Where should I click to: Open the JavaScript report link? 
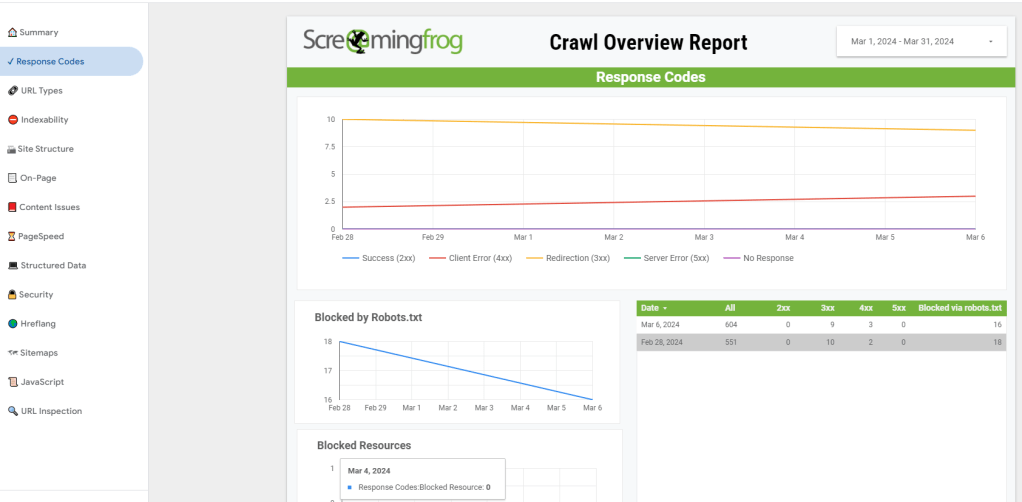(x=42, y=382)
